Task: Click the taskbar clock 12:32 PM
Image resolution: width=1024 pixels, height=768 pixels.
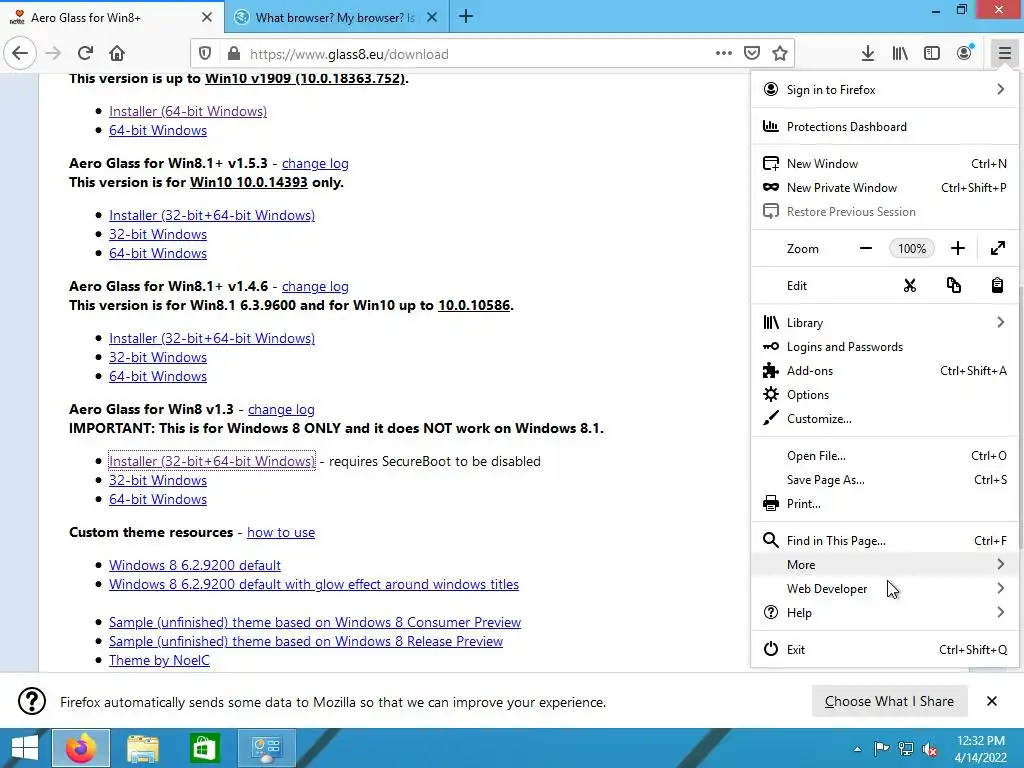Action: (x=980, y=749)
